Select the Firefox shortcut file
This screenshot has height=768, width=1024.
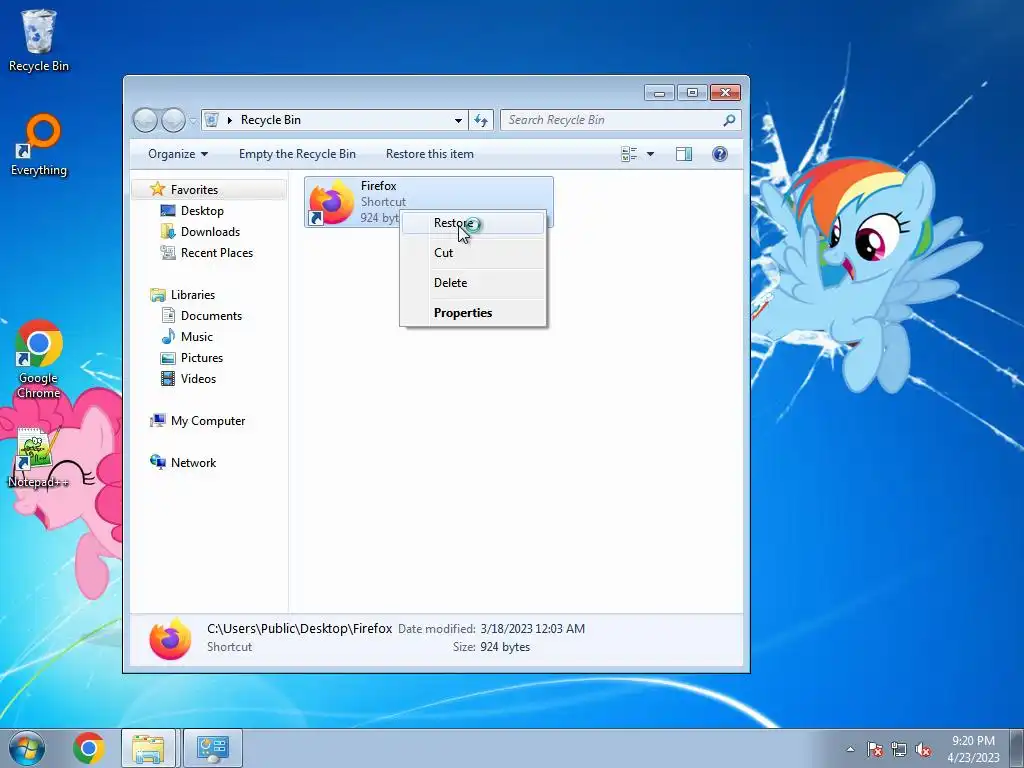[x=429, y=202]
